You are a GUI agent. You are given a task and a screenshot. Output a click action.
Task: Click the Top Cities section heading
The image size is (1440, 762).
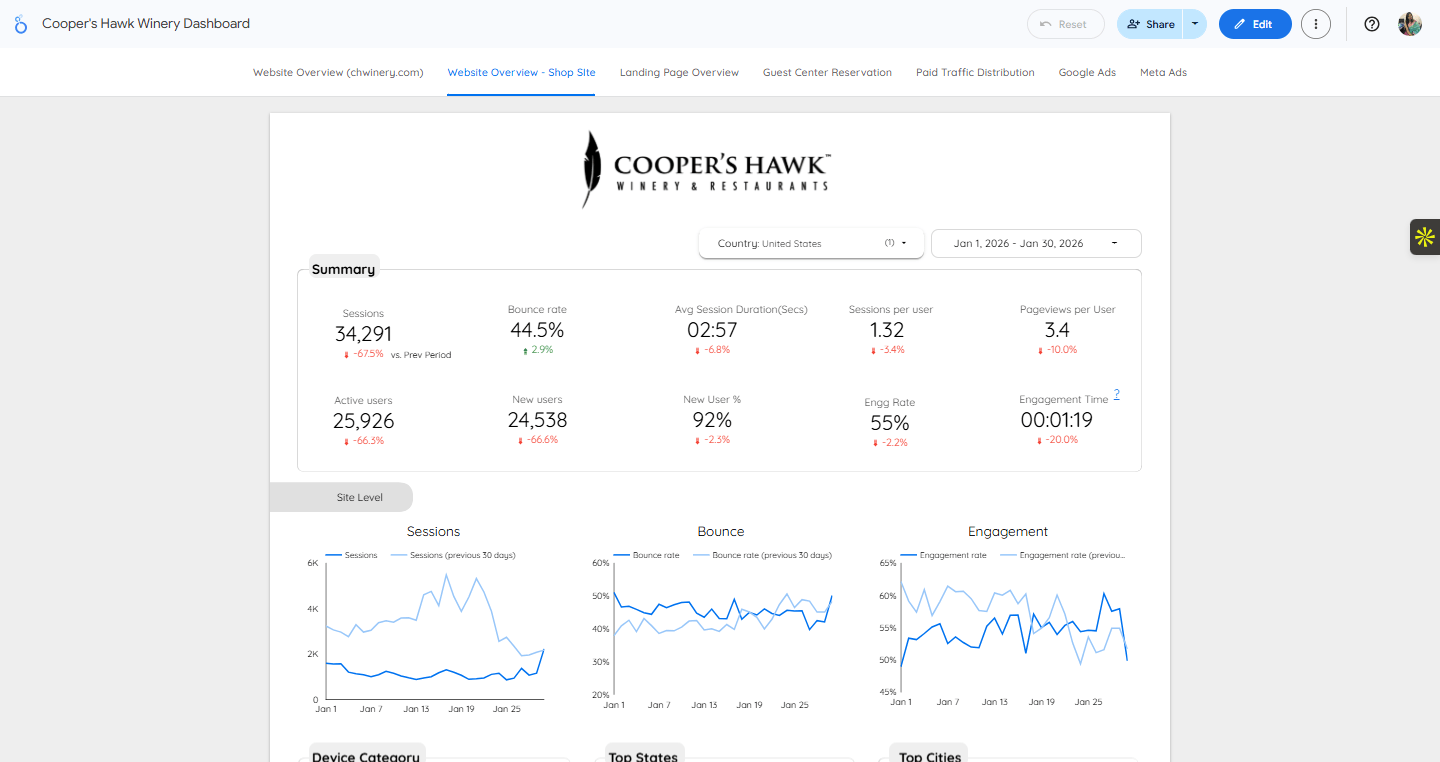pos(930,756)
